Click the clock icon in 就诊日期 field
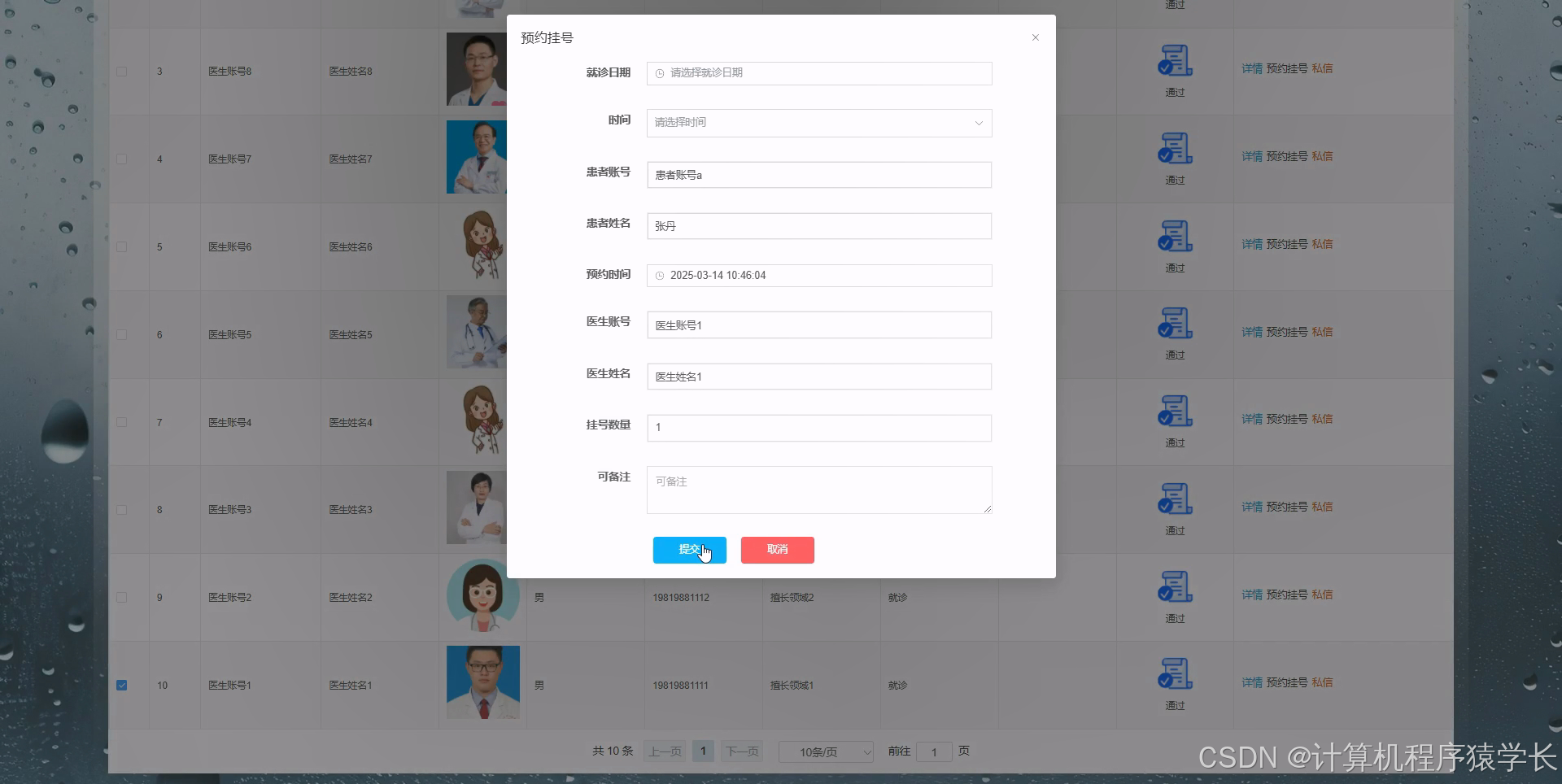This screenshot has height=784, width=1562. (x=659, y=73)
